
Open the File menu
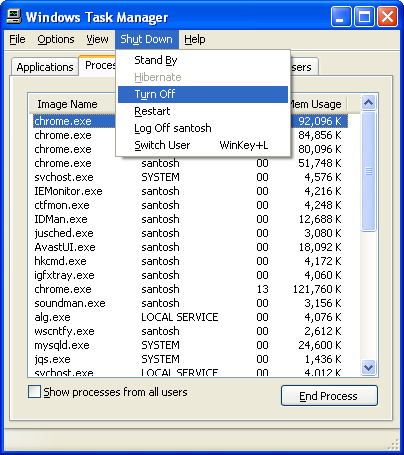[17, 39]
